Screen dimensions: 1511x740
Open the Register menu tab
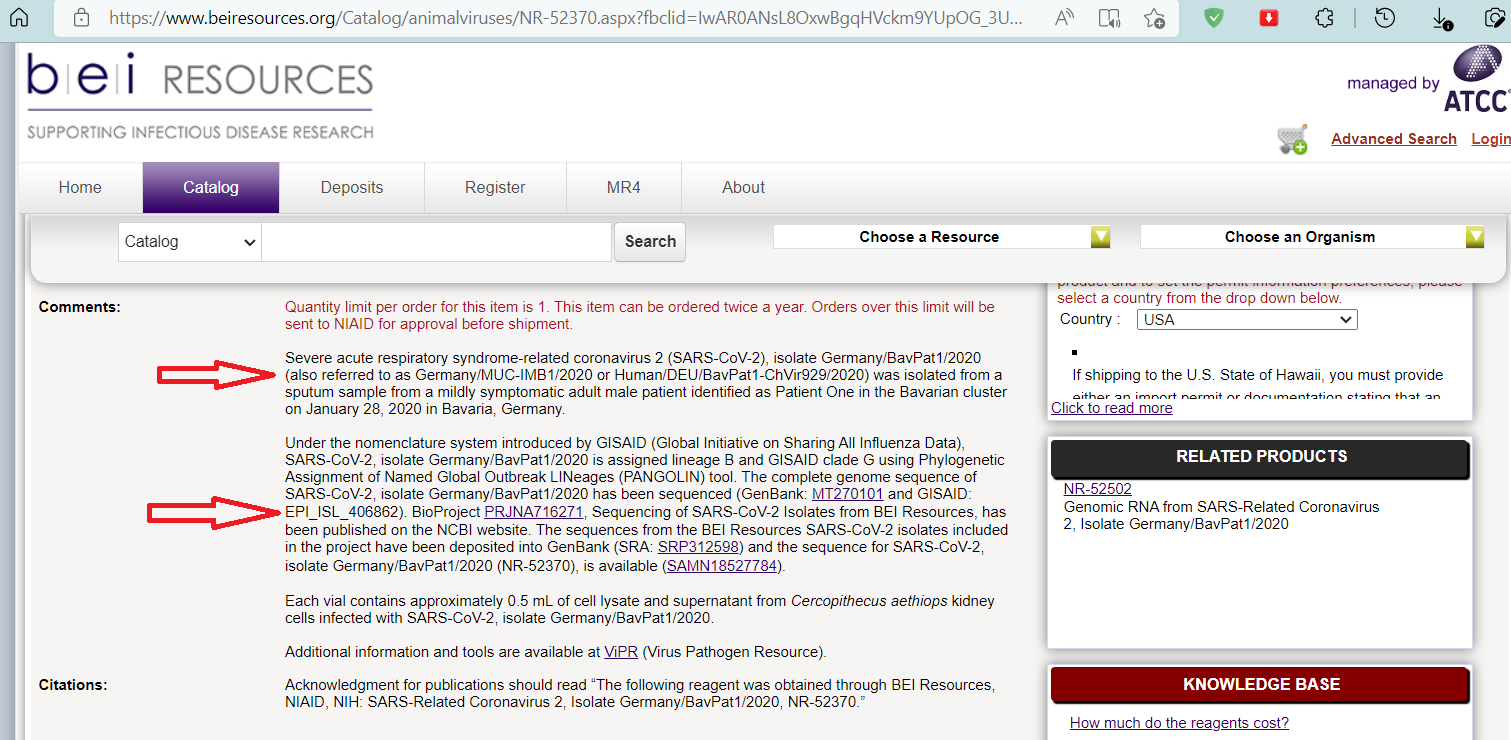tap(495, 187)
